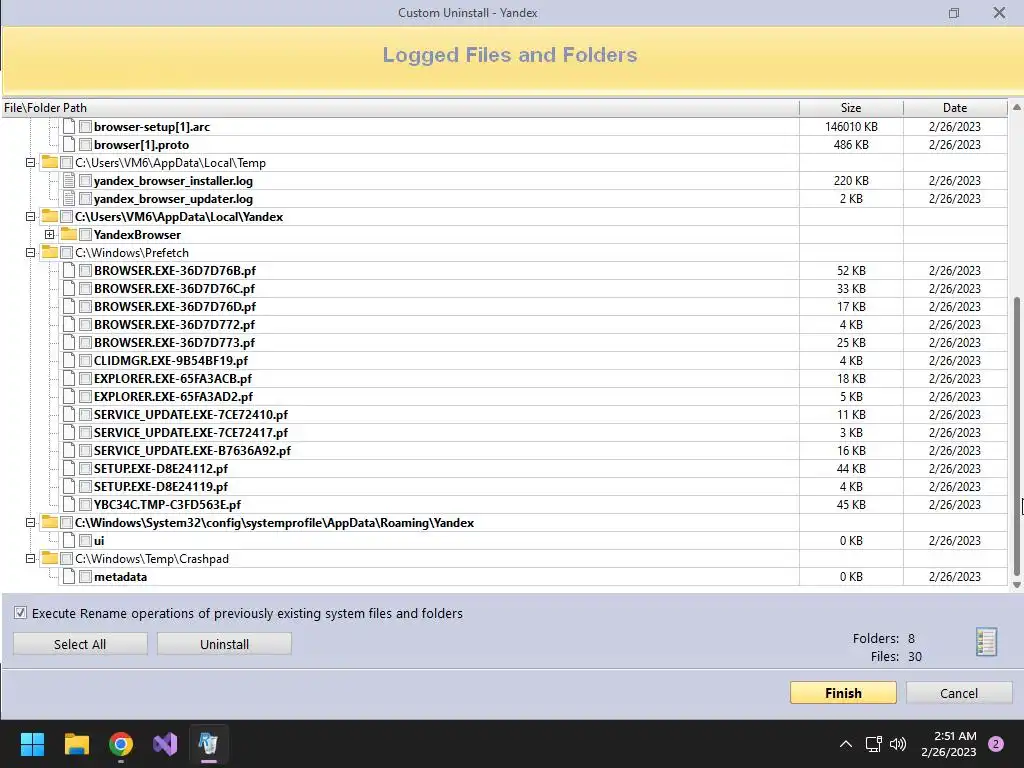Collapse the systemprofile AppData Roaming Yandex node
The width and height of the screenshot is (1024, 768).
(31, 522)
